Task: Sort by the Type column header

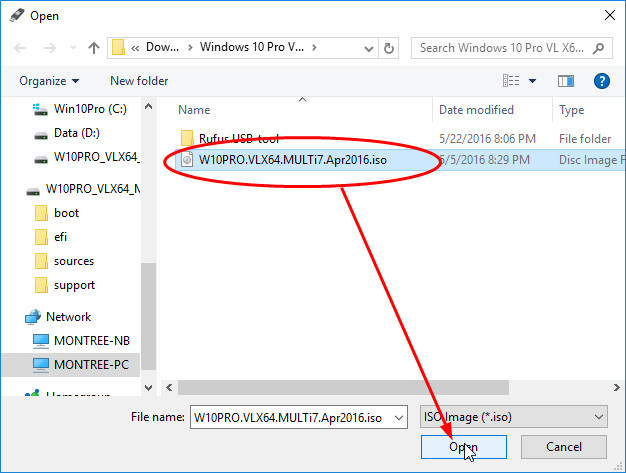Action: point(571,110)
